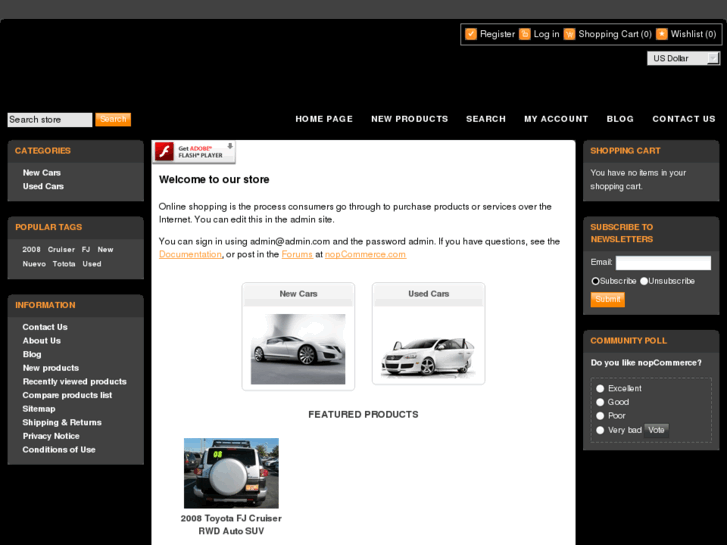Click the Forums hyperlink
This screenshot has height=545, width=727.
click(x=297, y=254)
